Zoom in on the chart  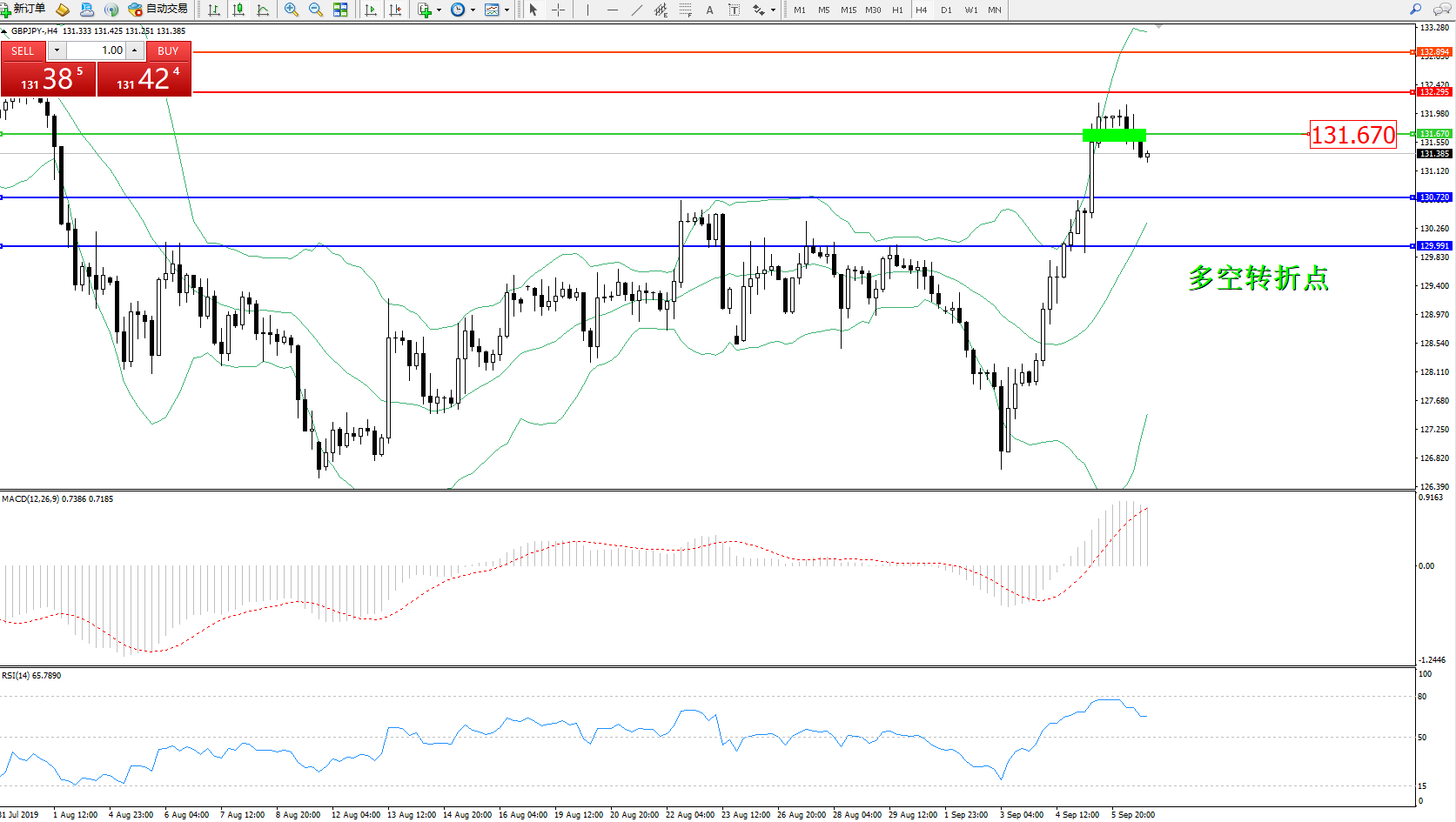[x=292, y=10]
